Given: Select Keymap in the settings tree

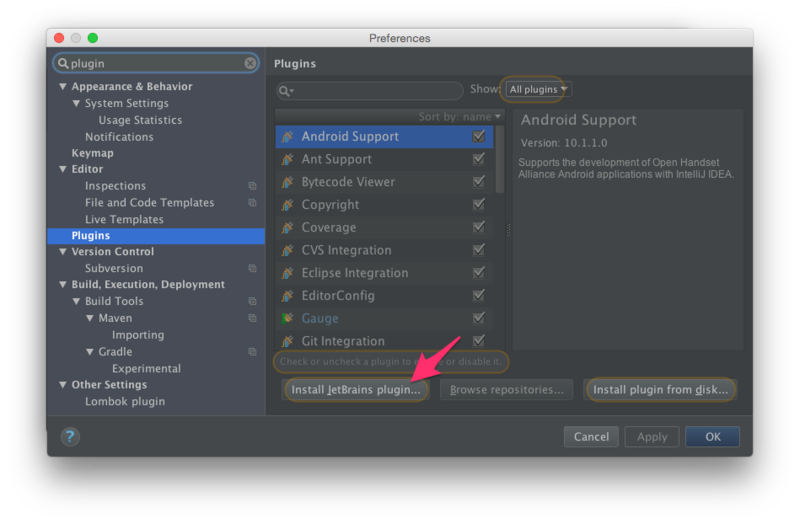Looking at the screenshot, I should pos(92,153).
